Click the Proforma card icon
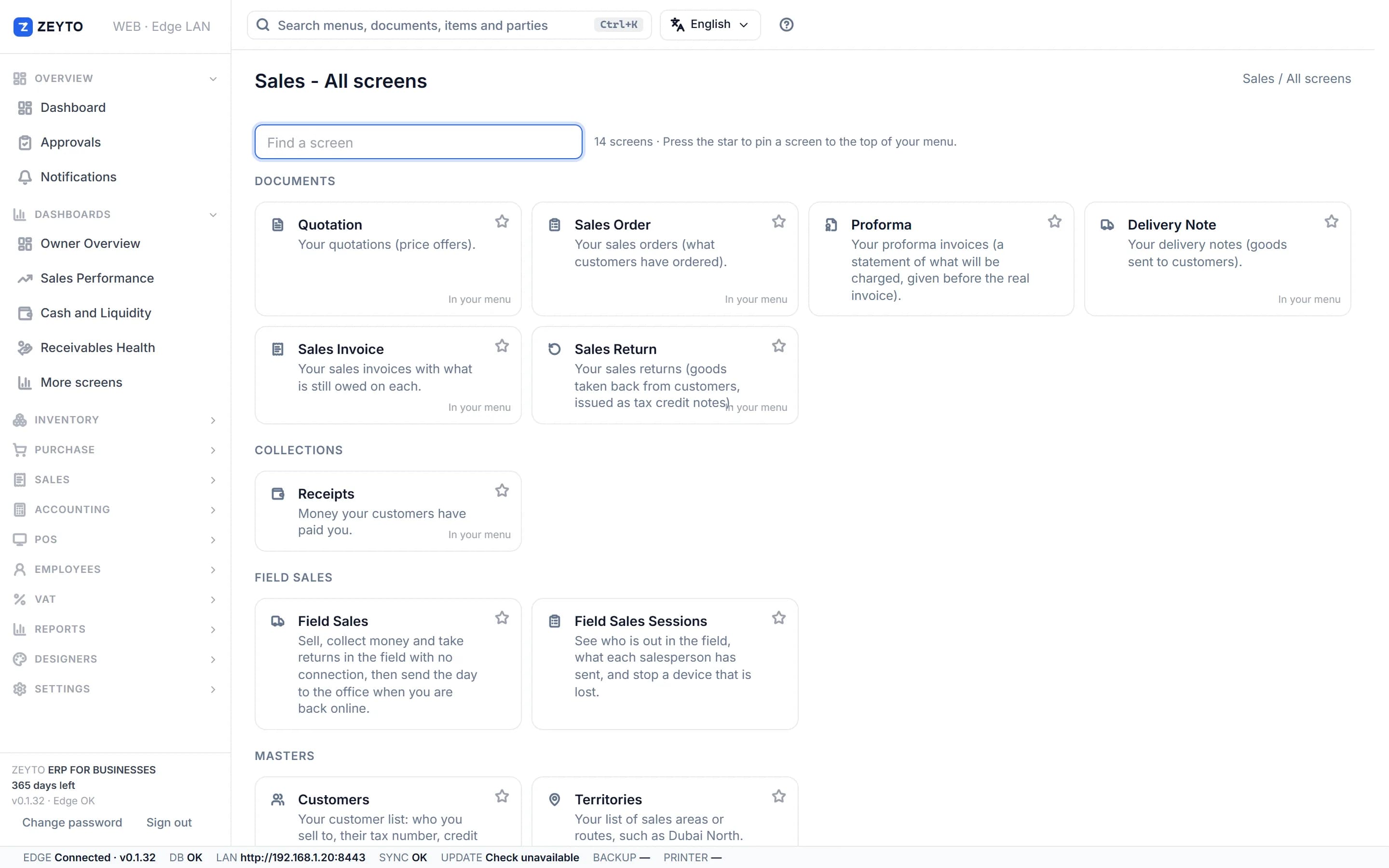Screen dimensions: 1389x868 831,224
